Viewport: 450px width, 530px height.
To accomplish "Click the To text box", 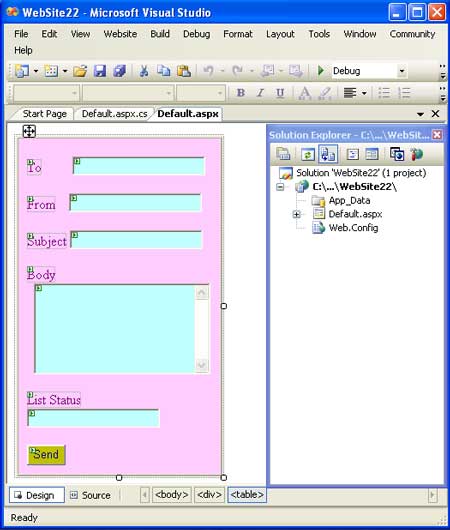I will [139, 166].
